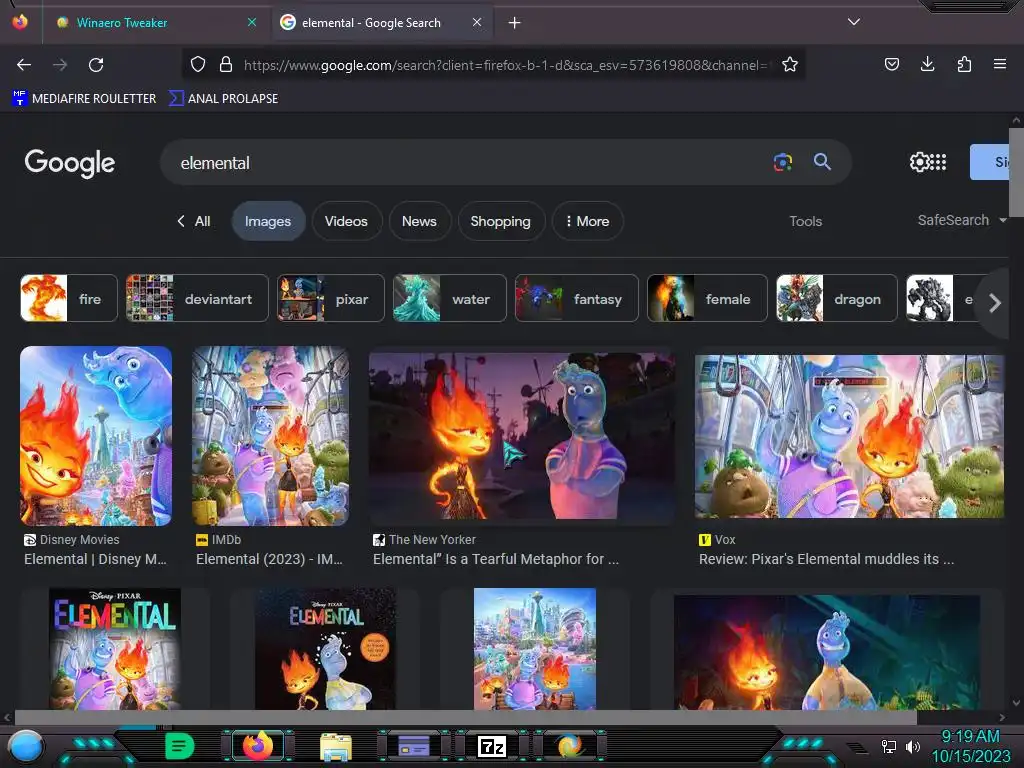1024x768 pixels.
Task: Select the elemental - Google Search tab
Action: [x=382, y=23]
